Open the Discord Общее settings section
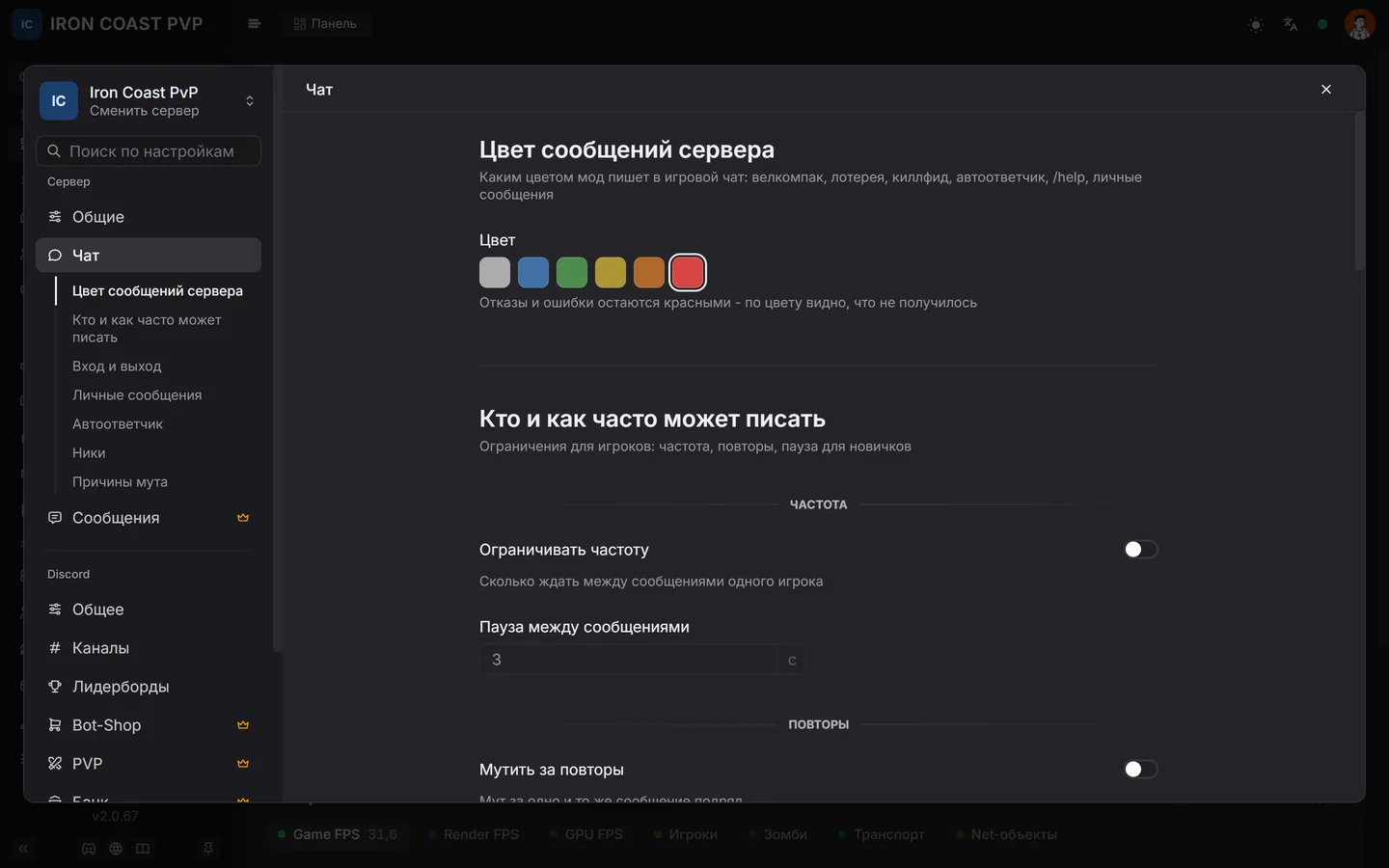This screenshot has width=1389, height=868. [149, 610]
